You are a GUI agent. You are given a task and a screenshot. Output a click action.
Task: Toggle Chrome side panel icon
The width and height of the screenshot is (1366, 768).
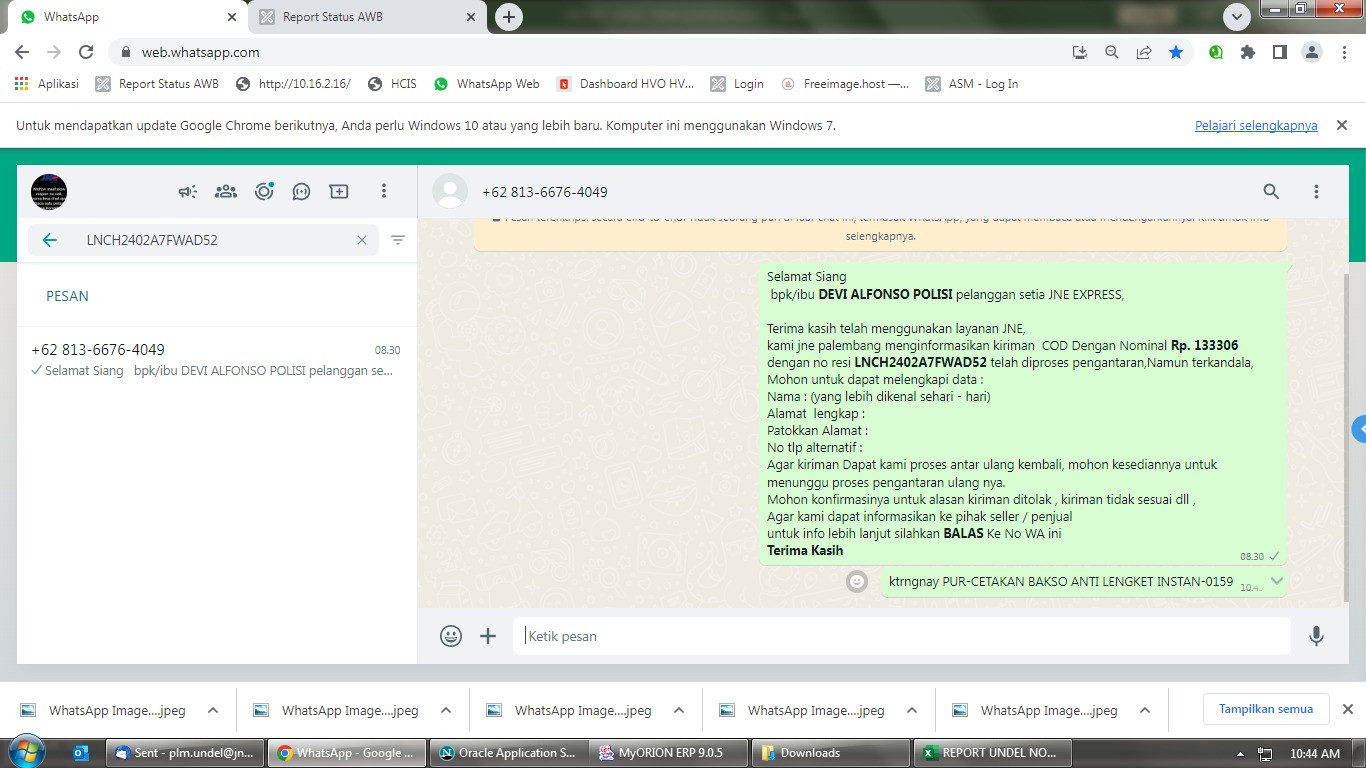[1279, 52]
